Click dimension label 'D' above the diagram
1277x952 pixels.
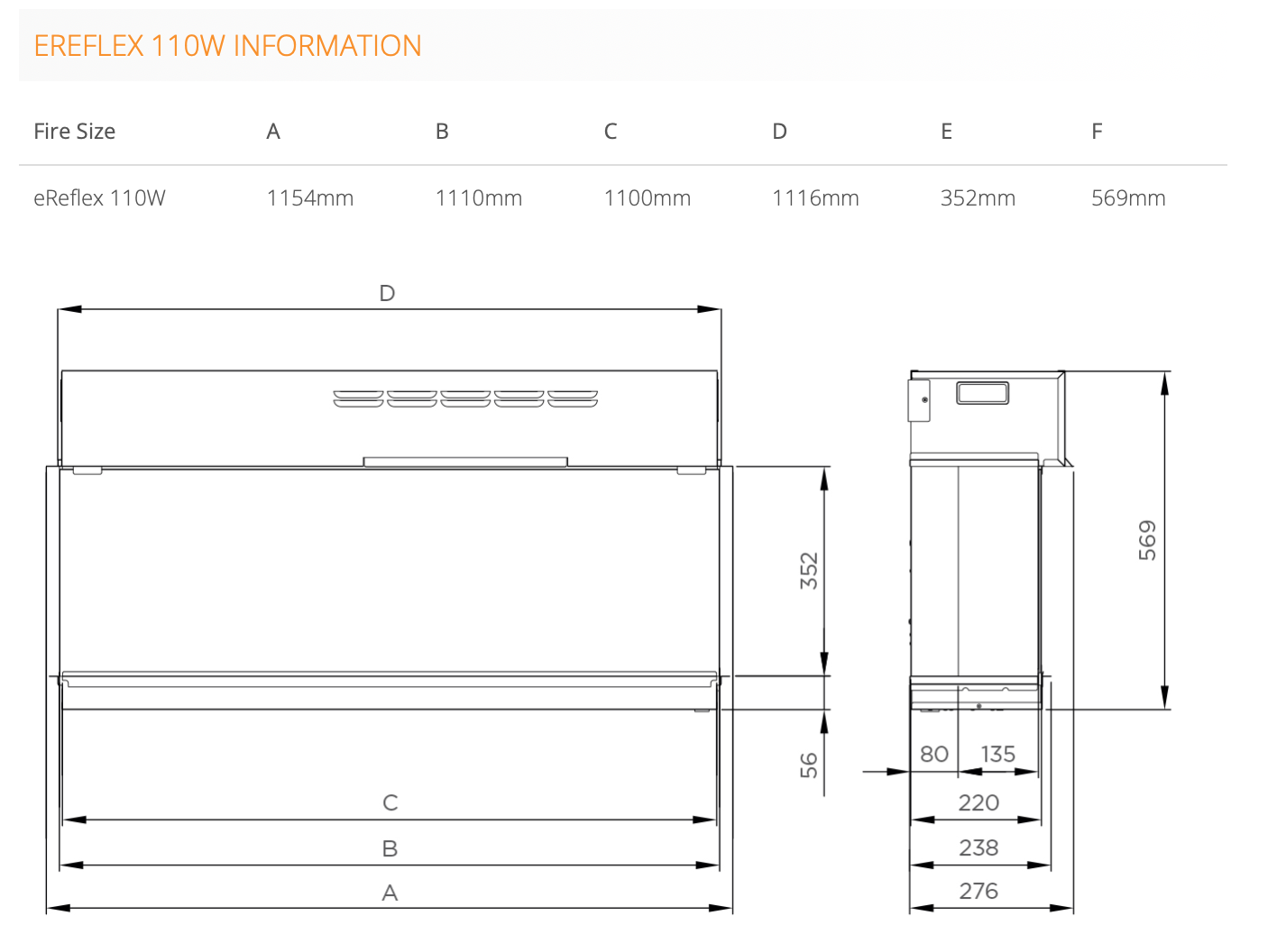click(x=387, y=293)
